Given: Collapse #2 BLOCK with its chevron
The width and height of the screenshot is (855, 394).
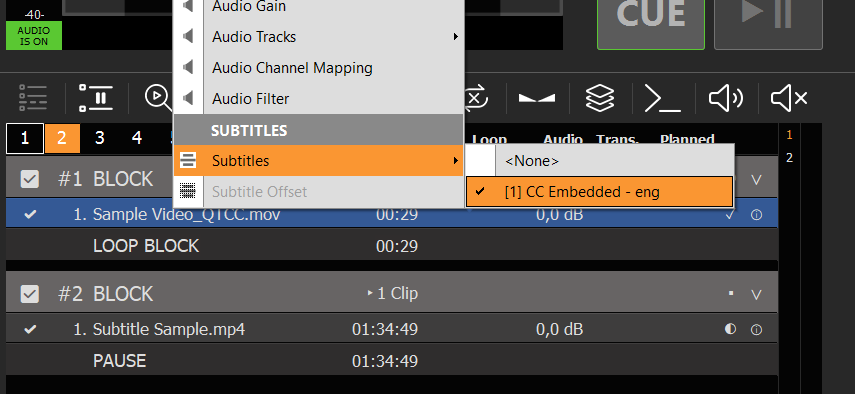Looking at the screenshot, I should point(756,295).
